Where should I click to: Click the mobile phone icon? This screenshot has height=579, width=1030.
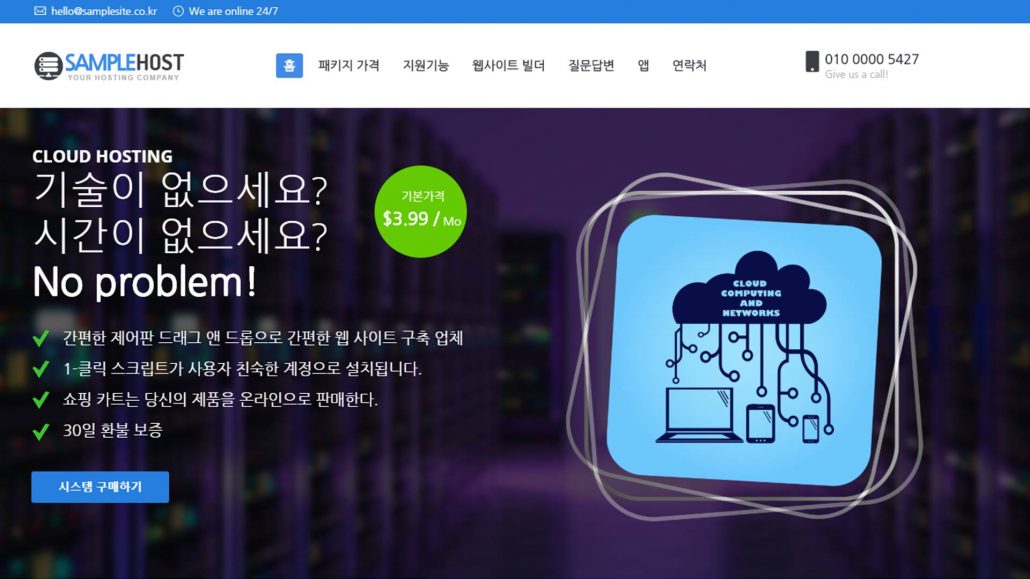(813, 61)
